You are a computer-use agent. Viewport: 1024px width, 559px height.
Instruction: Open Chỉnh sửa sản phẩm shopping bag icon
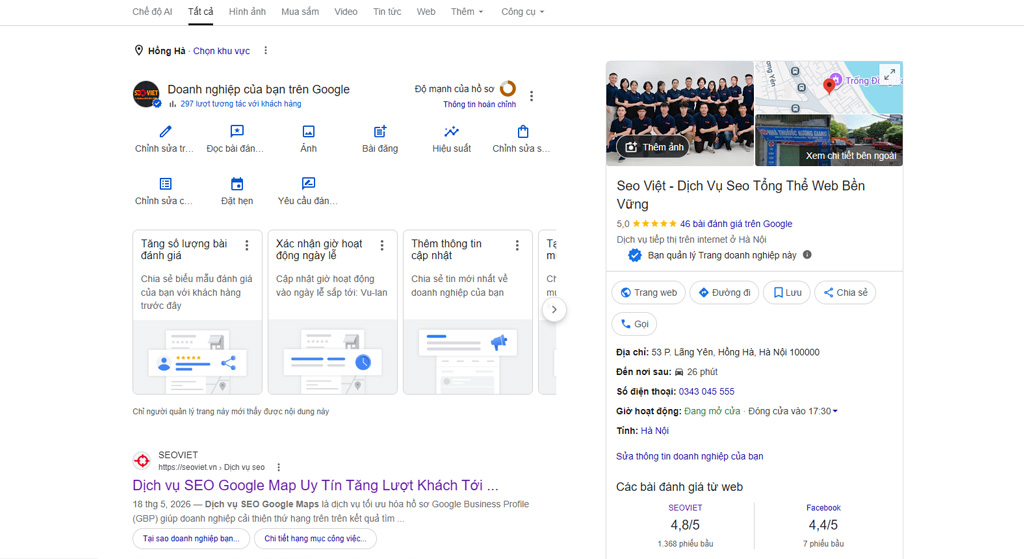(x=522, y=131)
